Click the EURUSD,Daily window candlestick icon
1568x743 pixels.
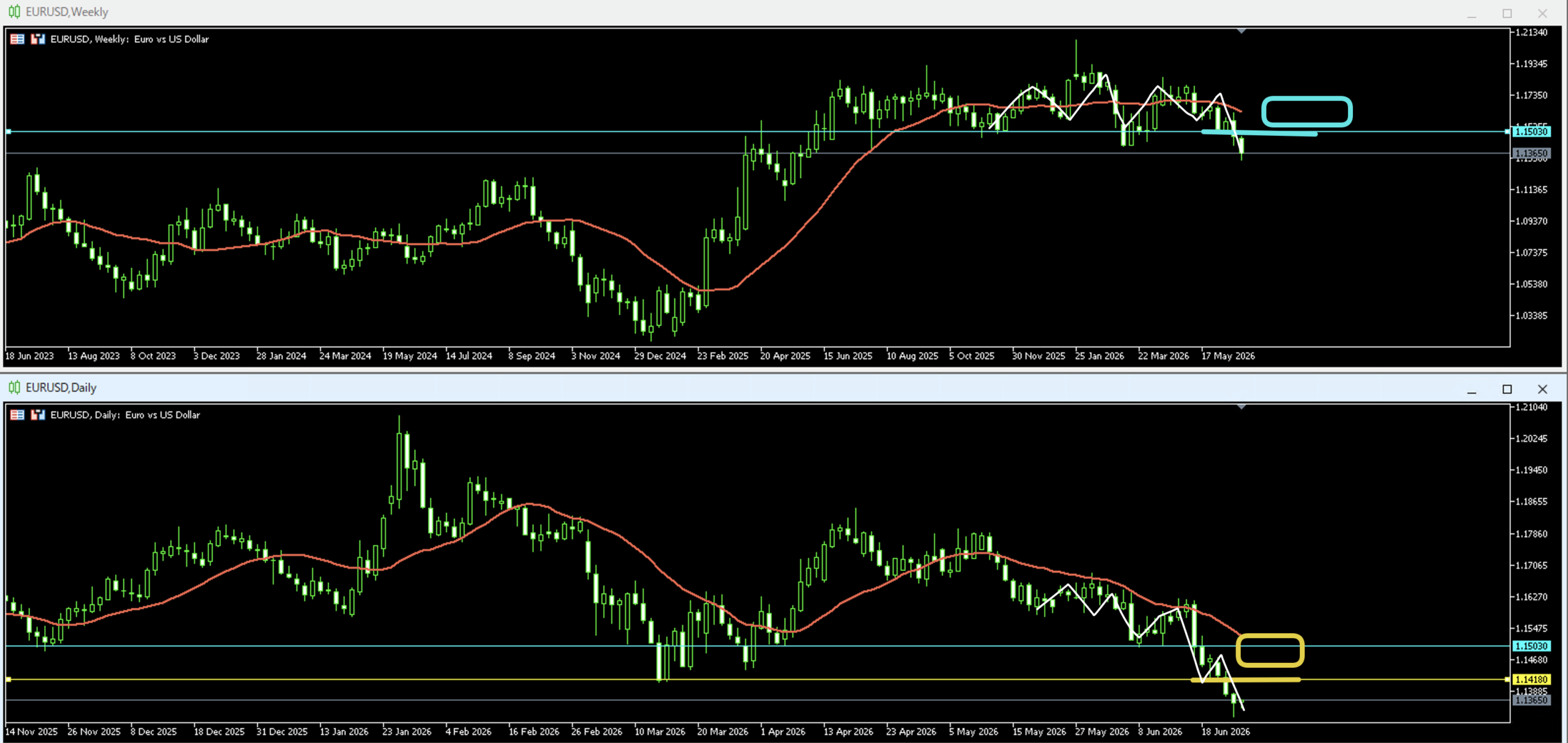pyautogui.click(x=14, y=388)
